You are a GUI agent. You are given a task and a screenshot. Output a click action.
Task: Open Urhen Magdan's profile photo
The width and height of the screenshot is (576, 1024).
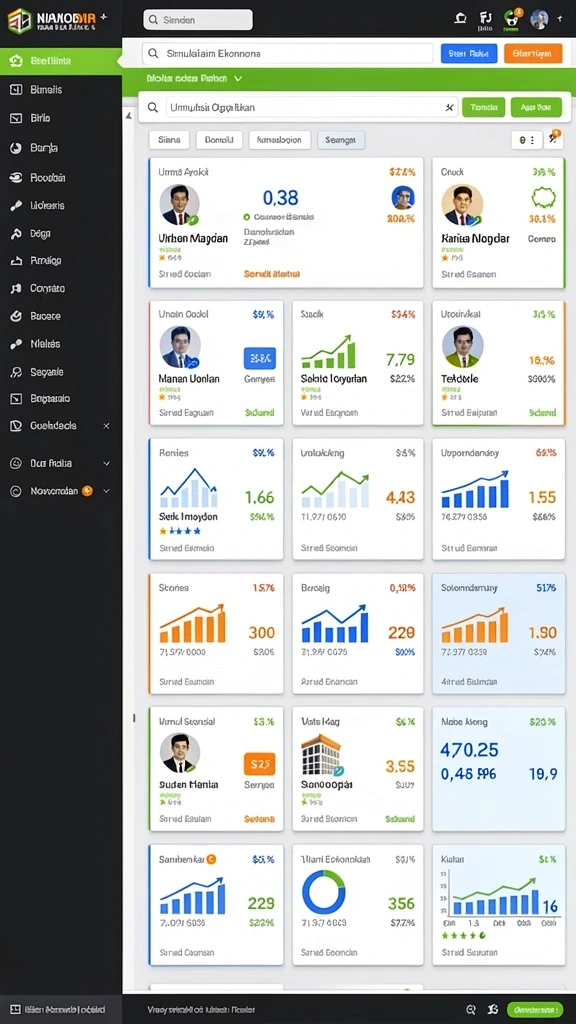pyautogui.click(x=180, y=205)
